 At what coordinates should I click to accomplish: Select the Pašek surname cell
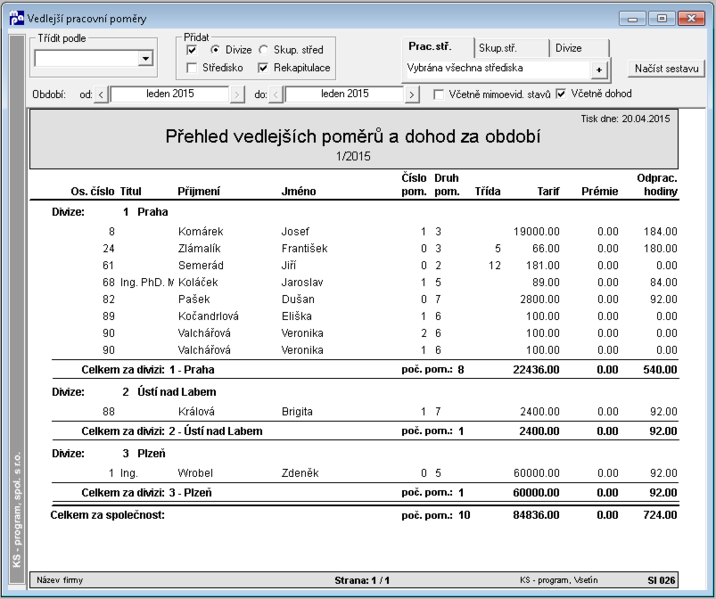(x=194, y=299)
